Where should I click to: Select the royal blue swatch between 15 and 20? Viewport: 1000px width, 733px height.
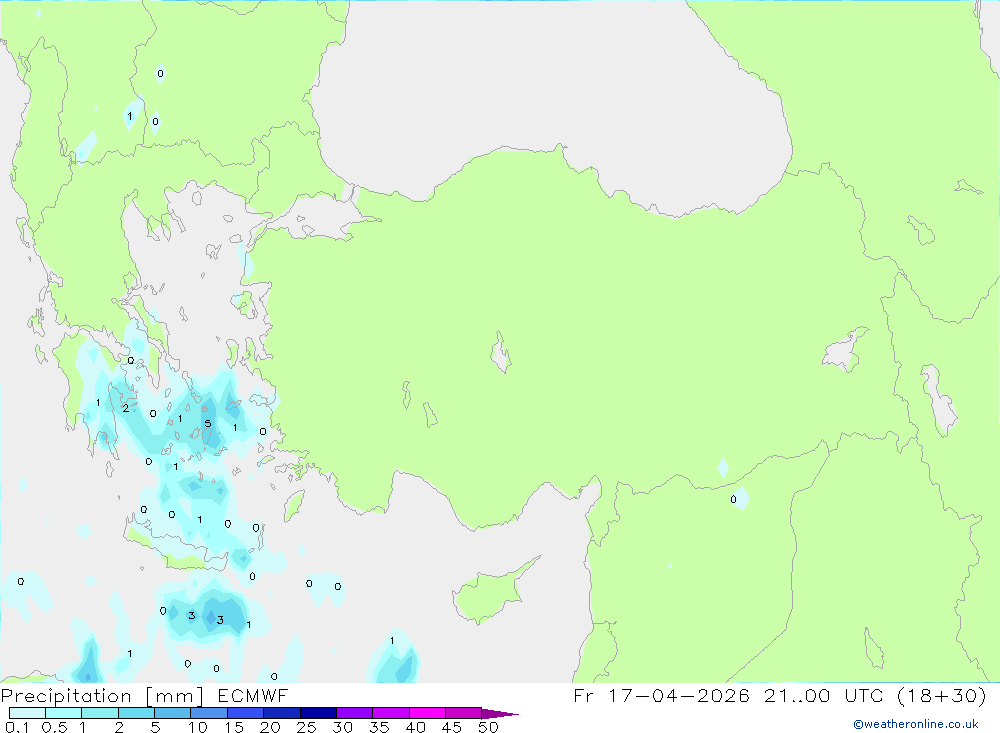(245, 713)
